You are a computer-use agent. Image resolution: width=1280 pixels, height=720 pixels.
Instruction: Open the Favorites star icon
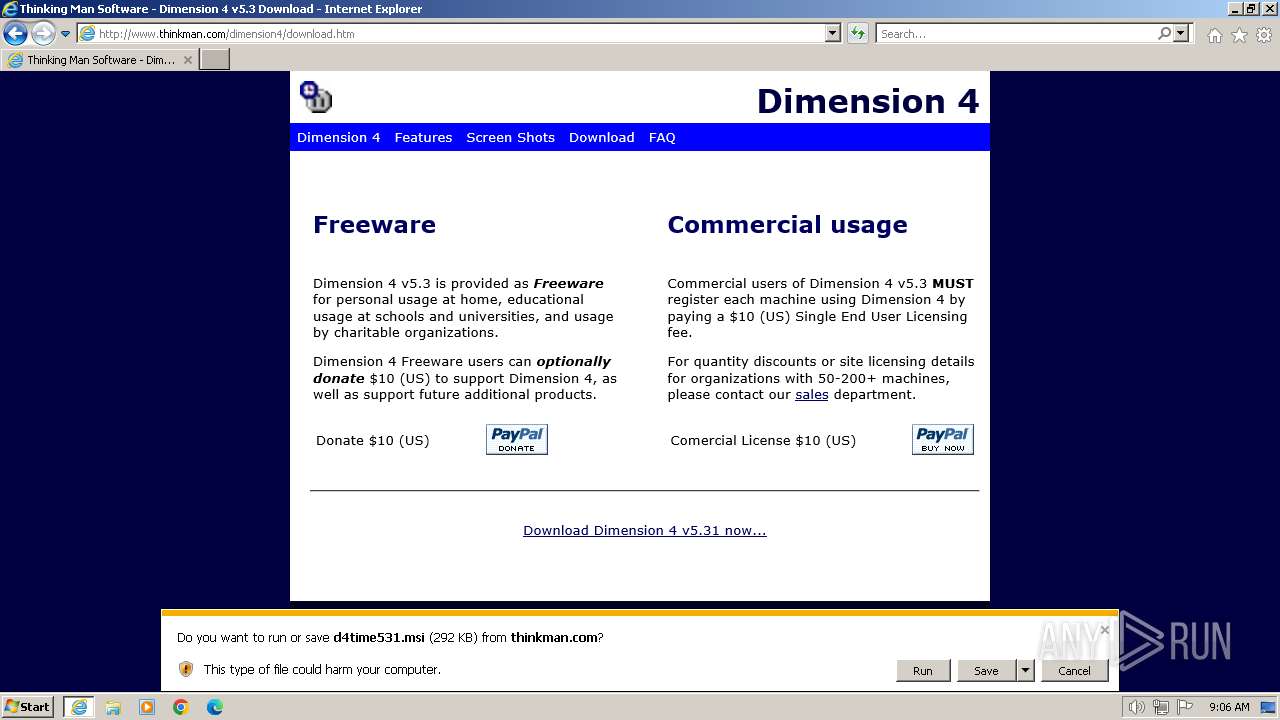1239,35
